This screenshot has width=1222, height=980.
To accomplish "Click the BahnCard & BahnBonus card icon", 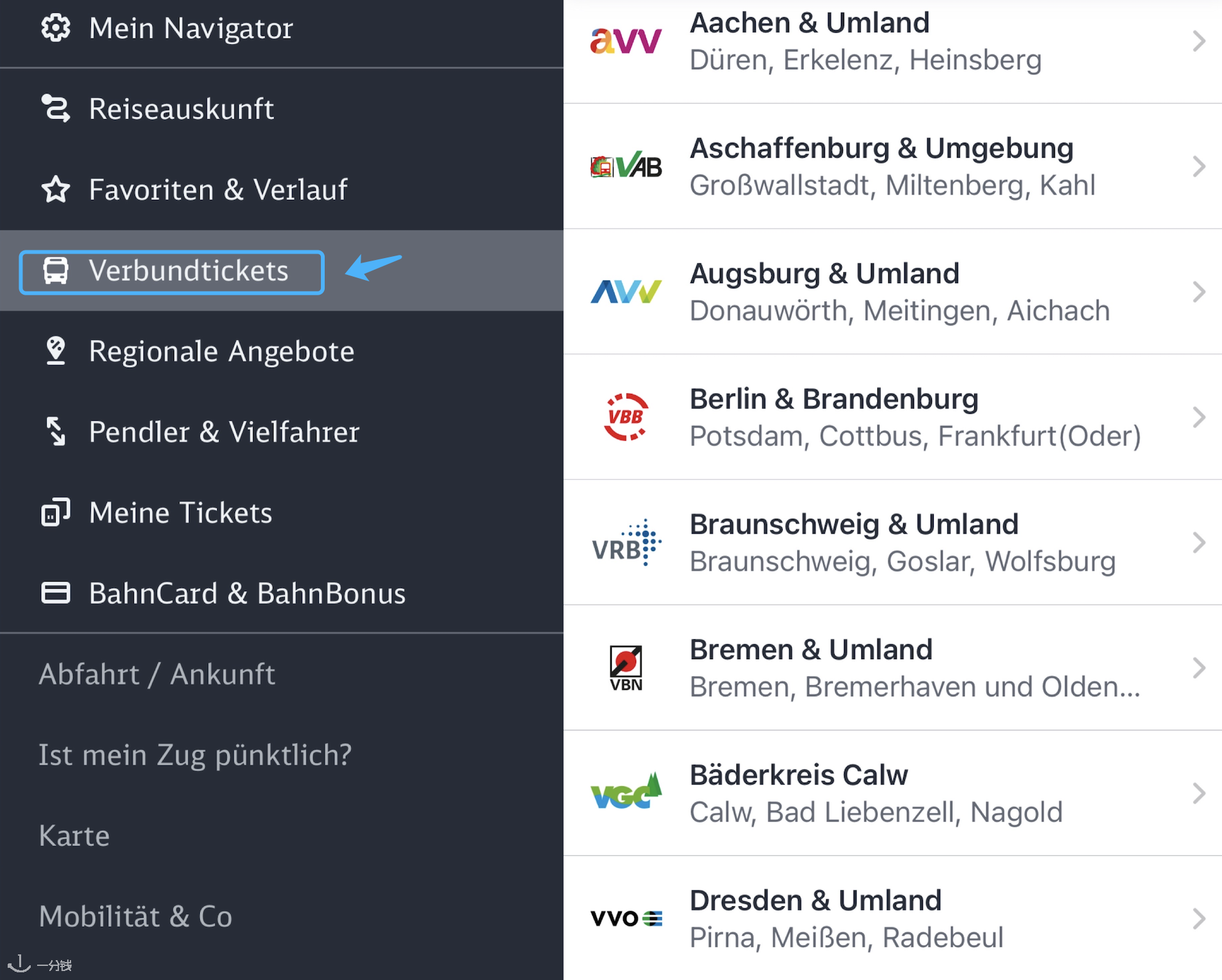I will 56,593.
